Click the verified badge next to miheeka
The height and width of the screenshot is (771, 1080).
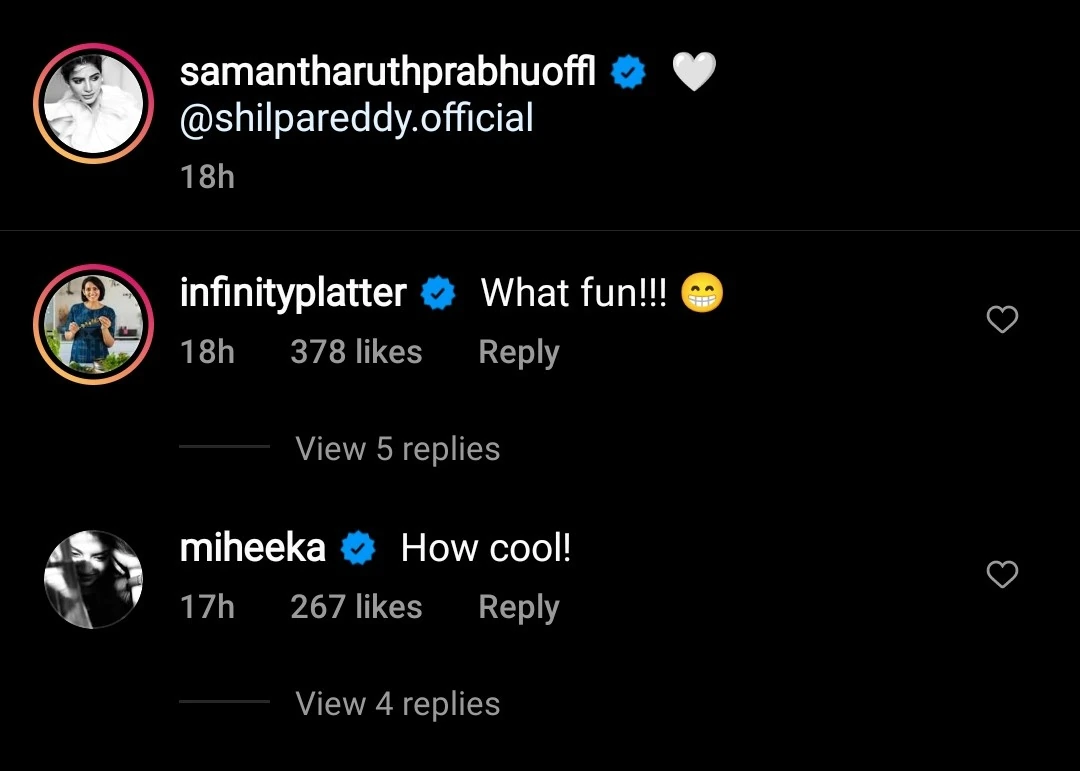click(x=358, y=549)
